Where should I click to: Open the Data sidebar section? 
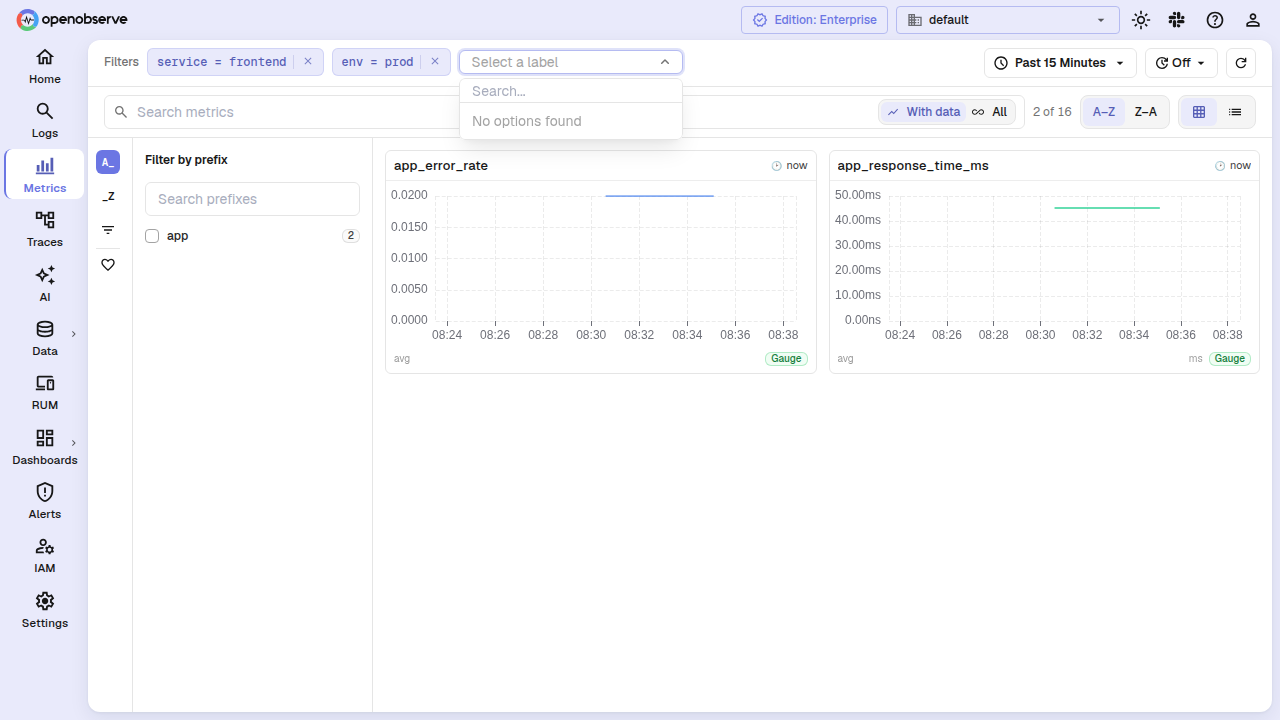click(44, 338)
